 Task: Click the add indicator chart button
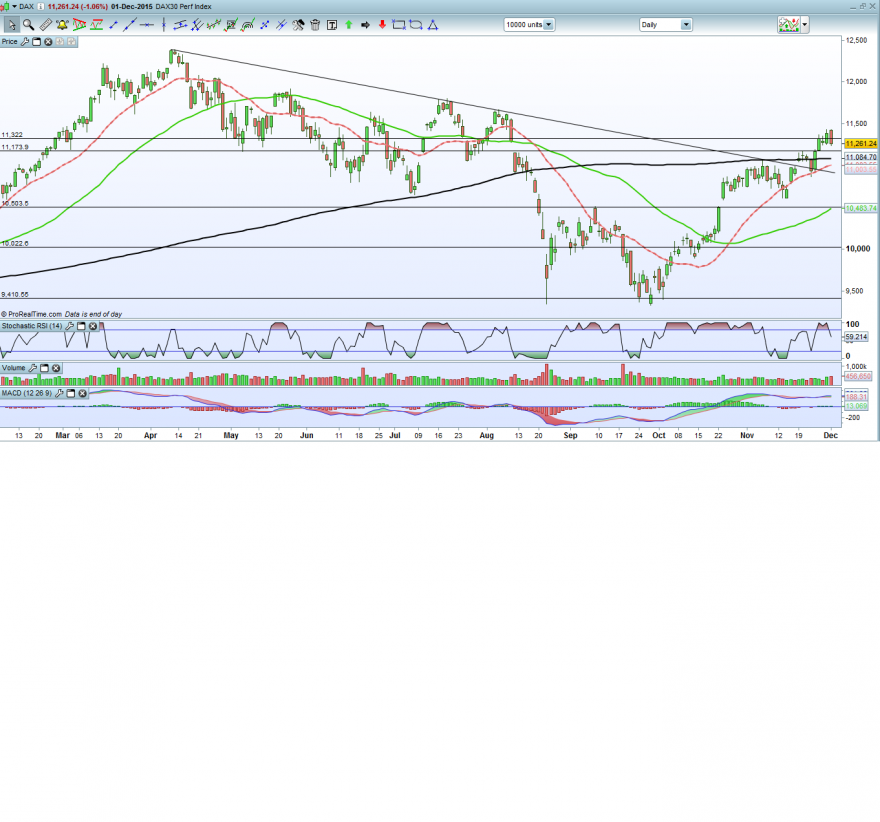pos(789,25)
